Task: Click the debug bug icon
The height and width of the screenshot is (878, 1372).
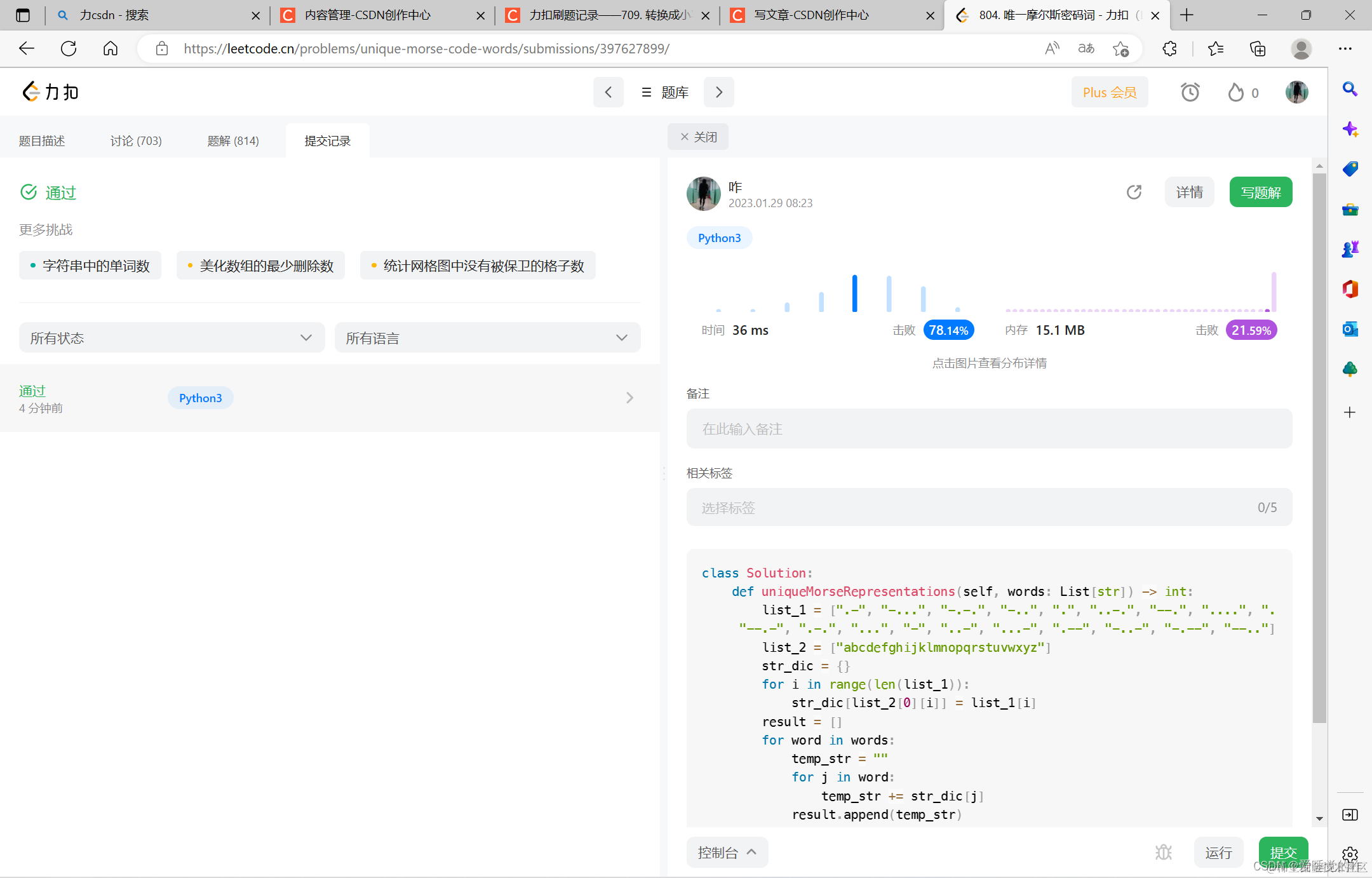Action: [x=1163, y=852]
